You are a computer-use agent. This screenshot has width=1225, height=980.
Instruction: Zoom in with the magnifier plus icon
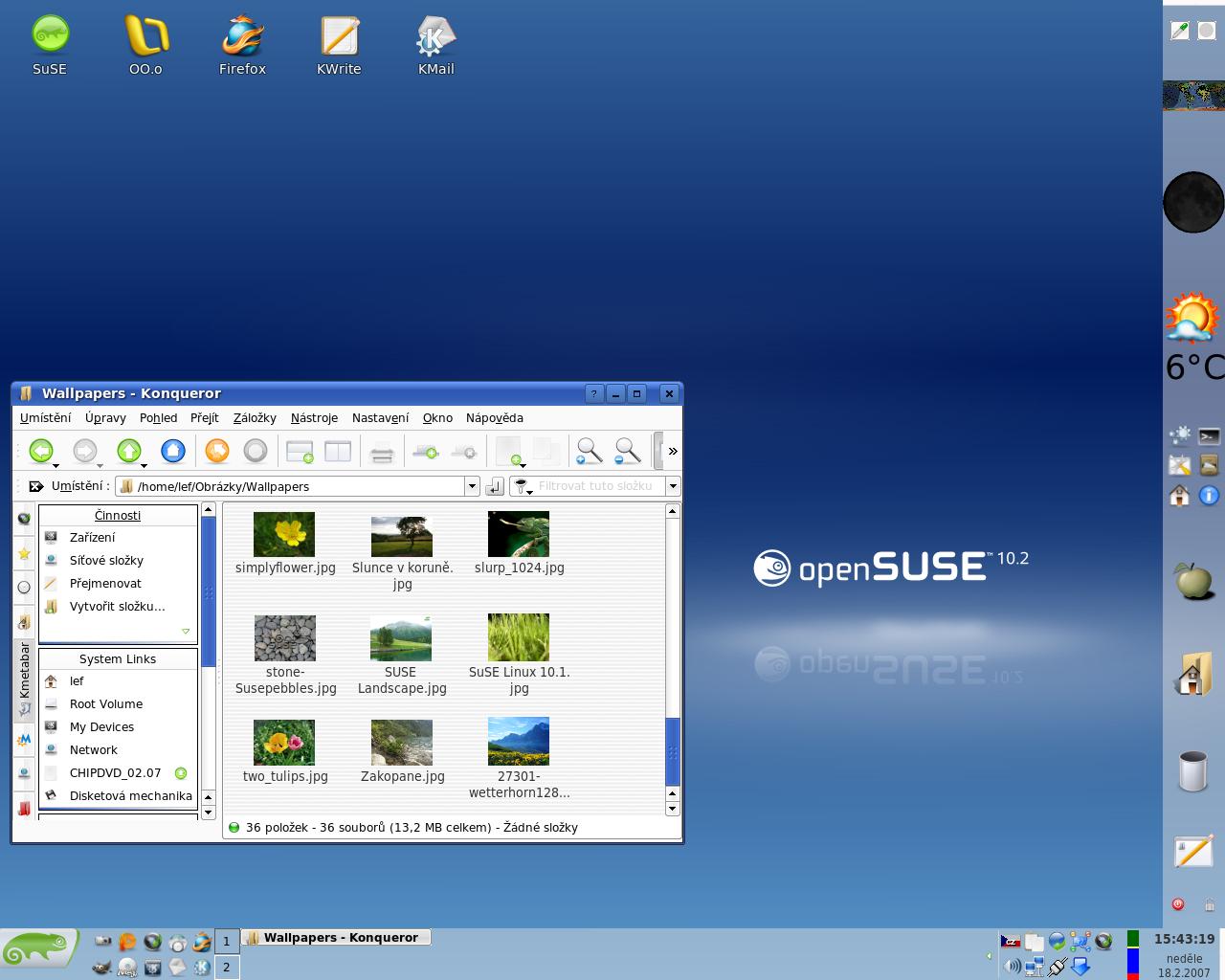click(589, 451)
